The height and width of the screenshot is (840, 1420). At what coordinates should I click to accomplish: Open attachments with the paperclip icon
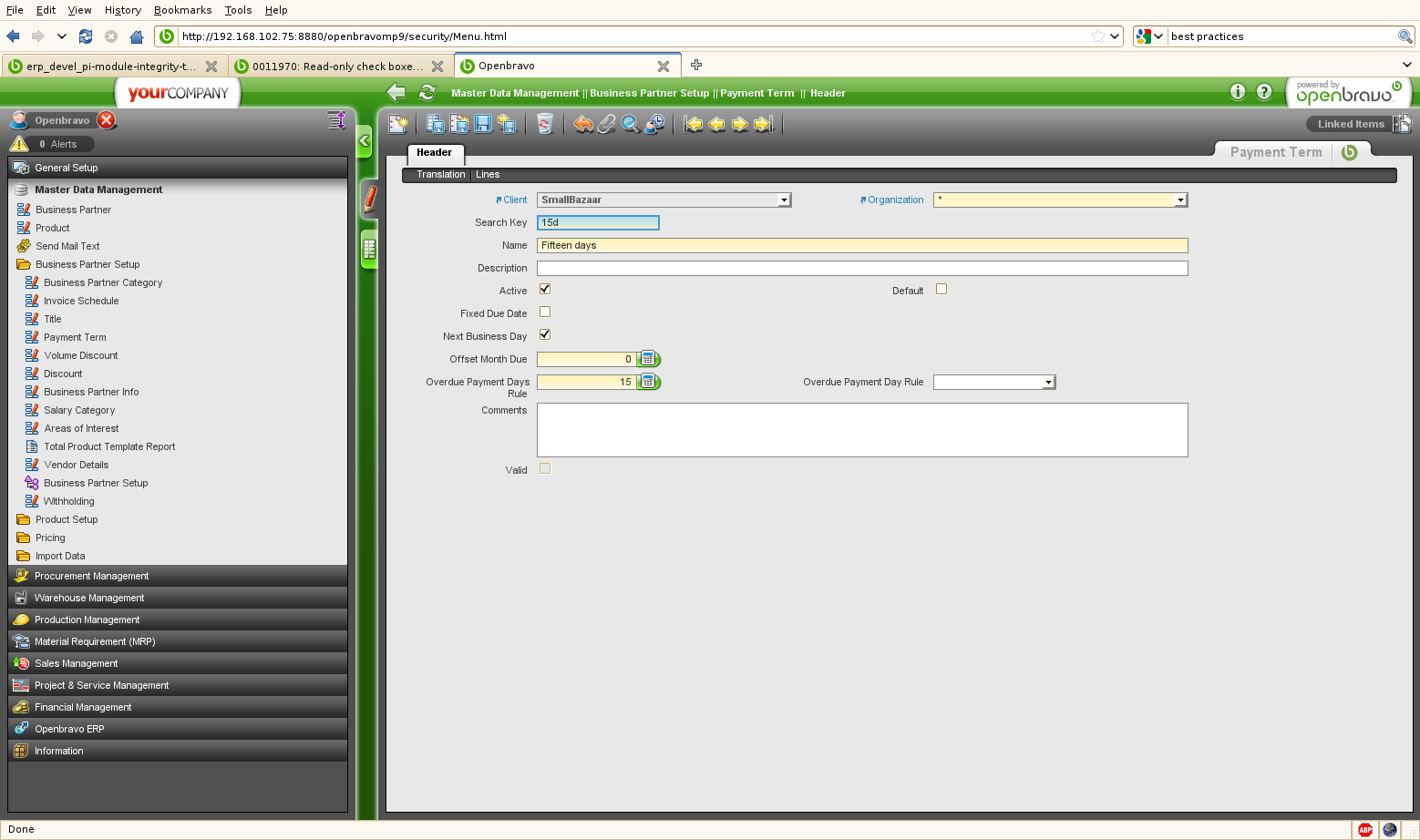pos(606,124)
